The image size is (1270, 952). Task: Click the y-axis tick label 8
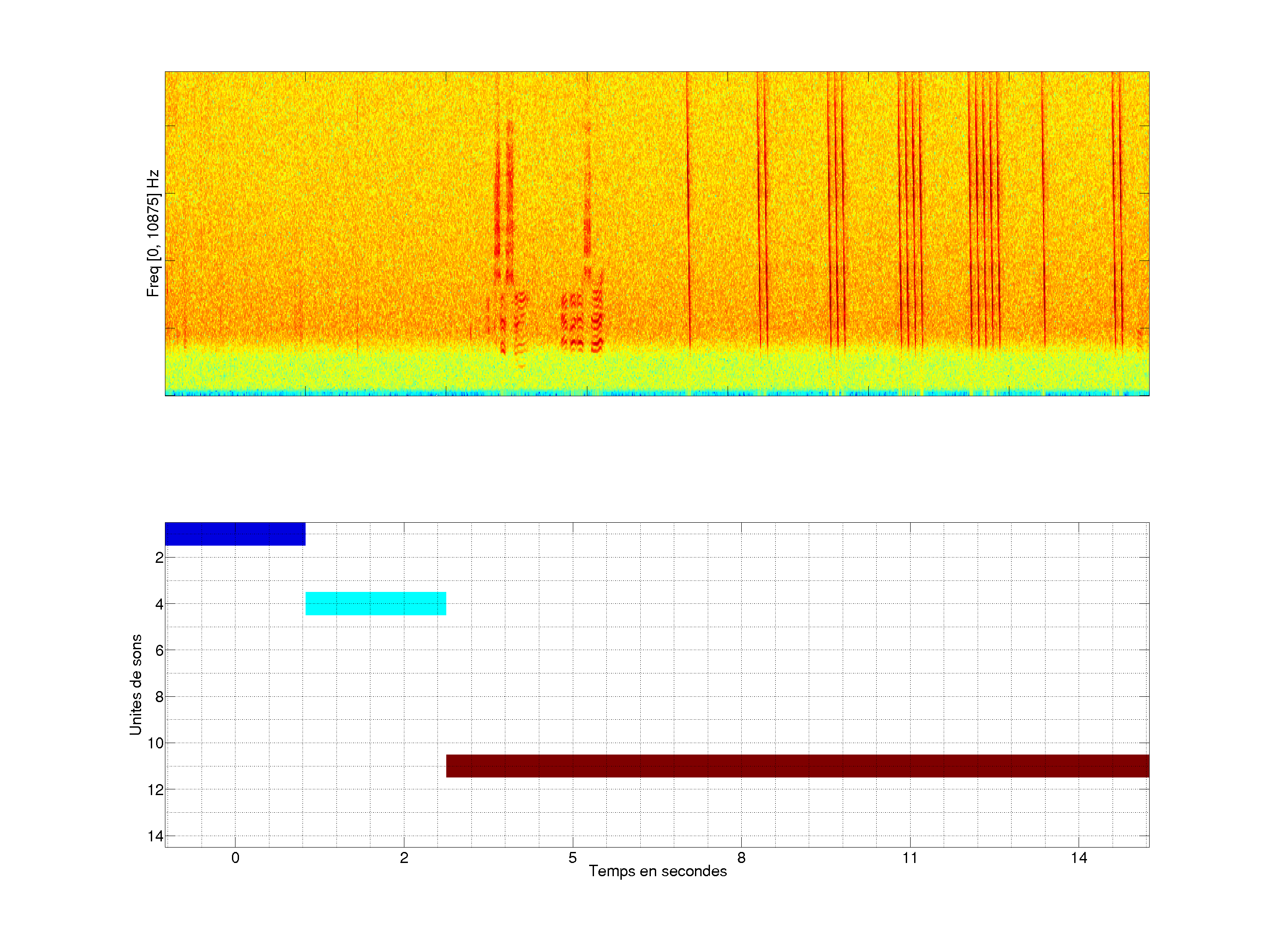coord(159,697)
